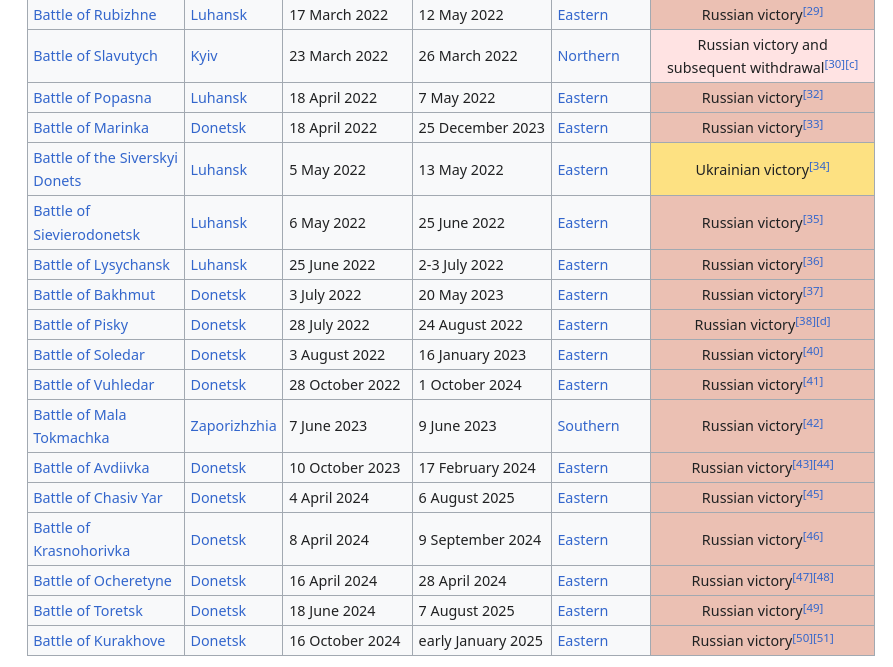
Task: Open citation [41] for Vuhledar
Action: pos(813,381)
